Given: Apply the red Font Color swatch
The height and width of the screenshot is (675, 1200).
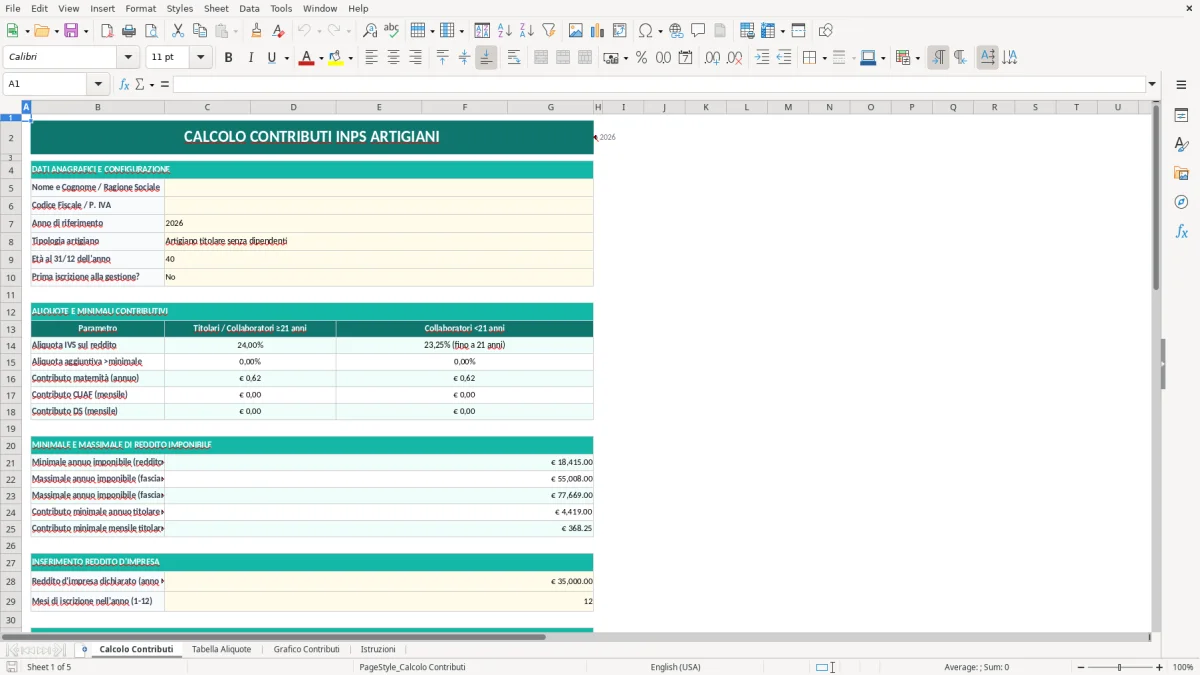Looking at the screenshot, I should pos(306,58).
